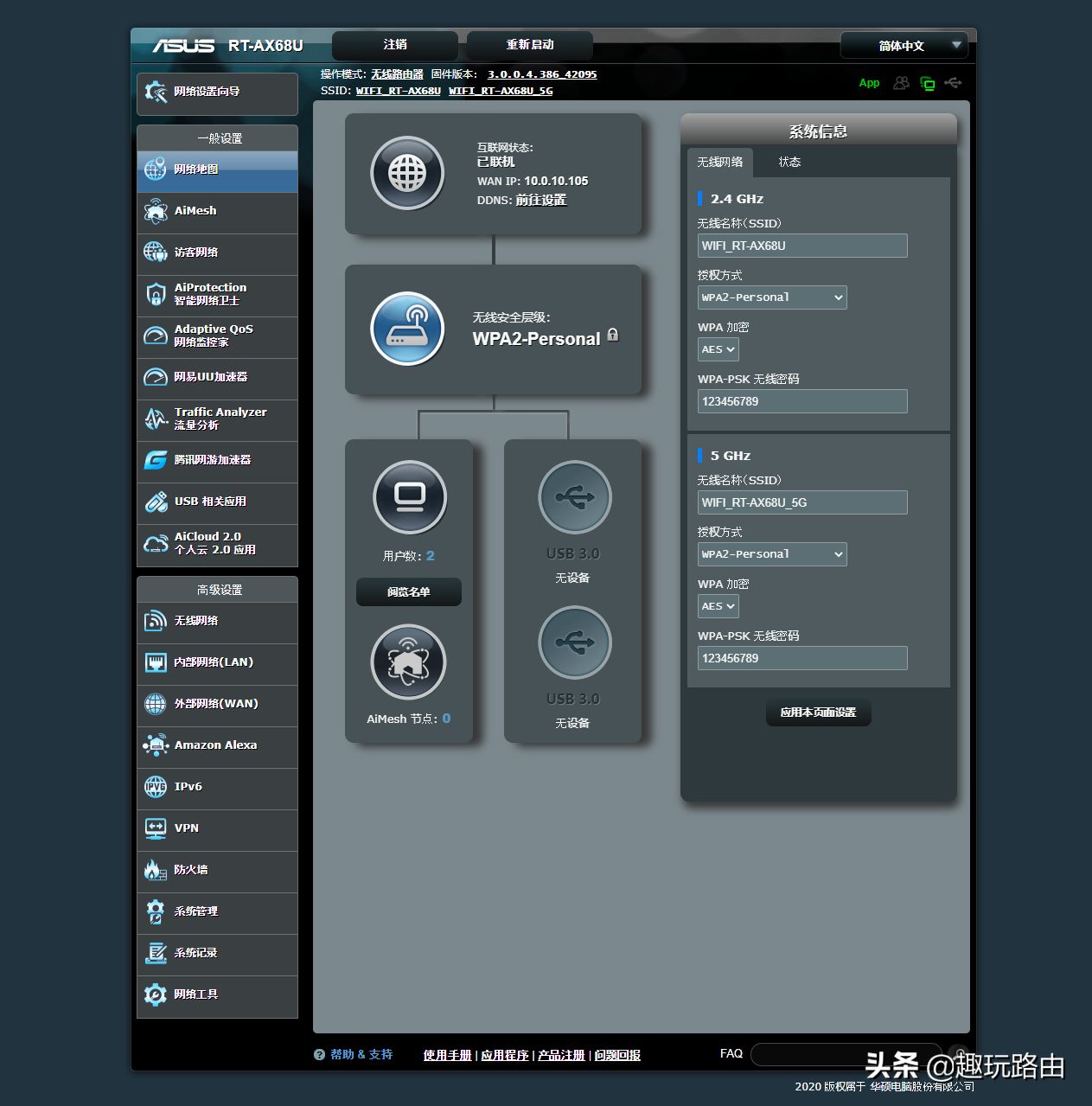Open the Amazon Alexa icon

156,745
